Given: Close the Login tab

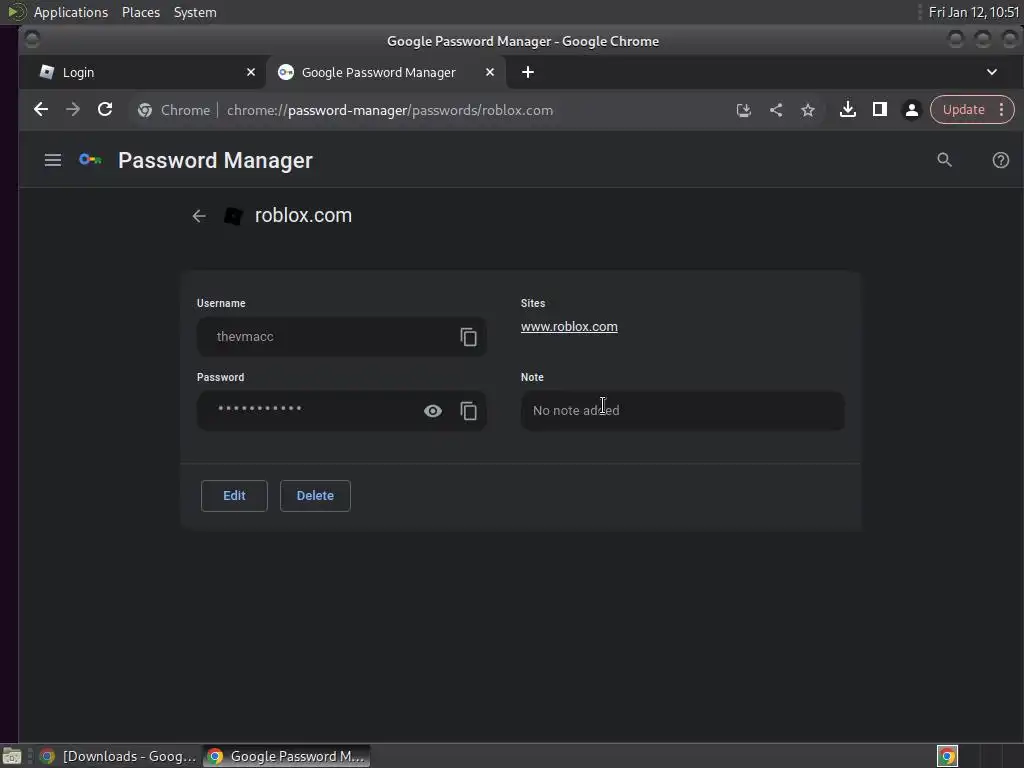Looking at the screenshot, I should (x=251, y=72).
